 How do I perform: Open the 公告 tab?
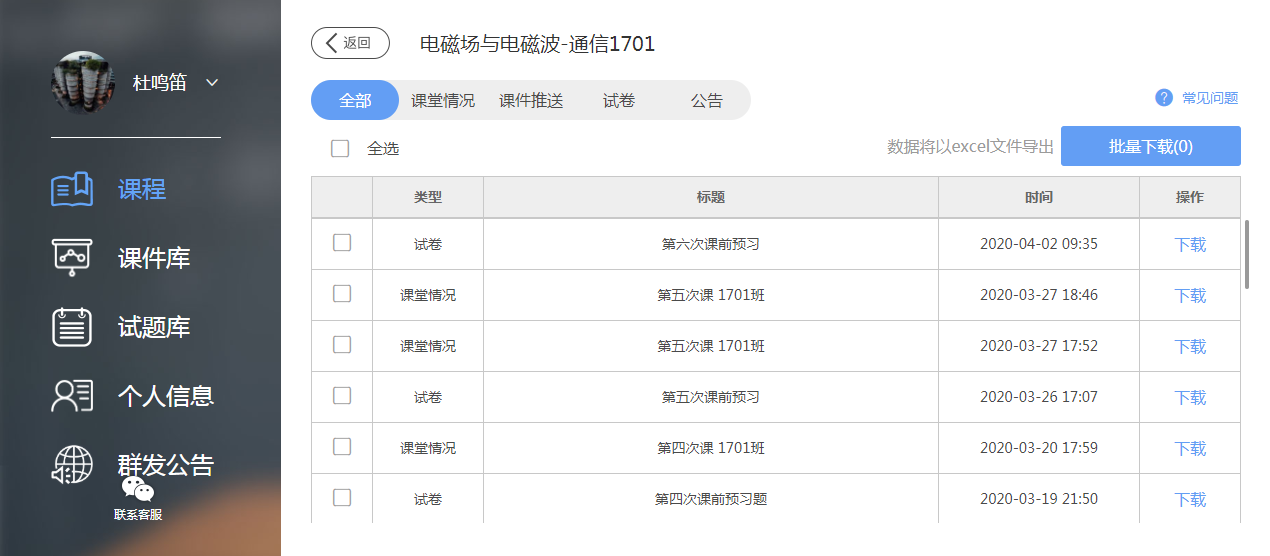click(x=707, y=101)
